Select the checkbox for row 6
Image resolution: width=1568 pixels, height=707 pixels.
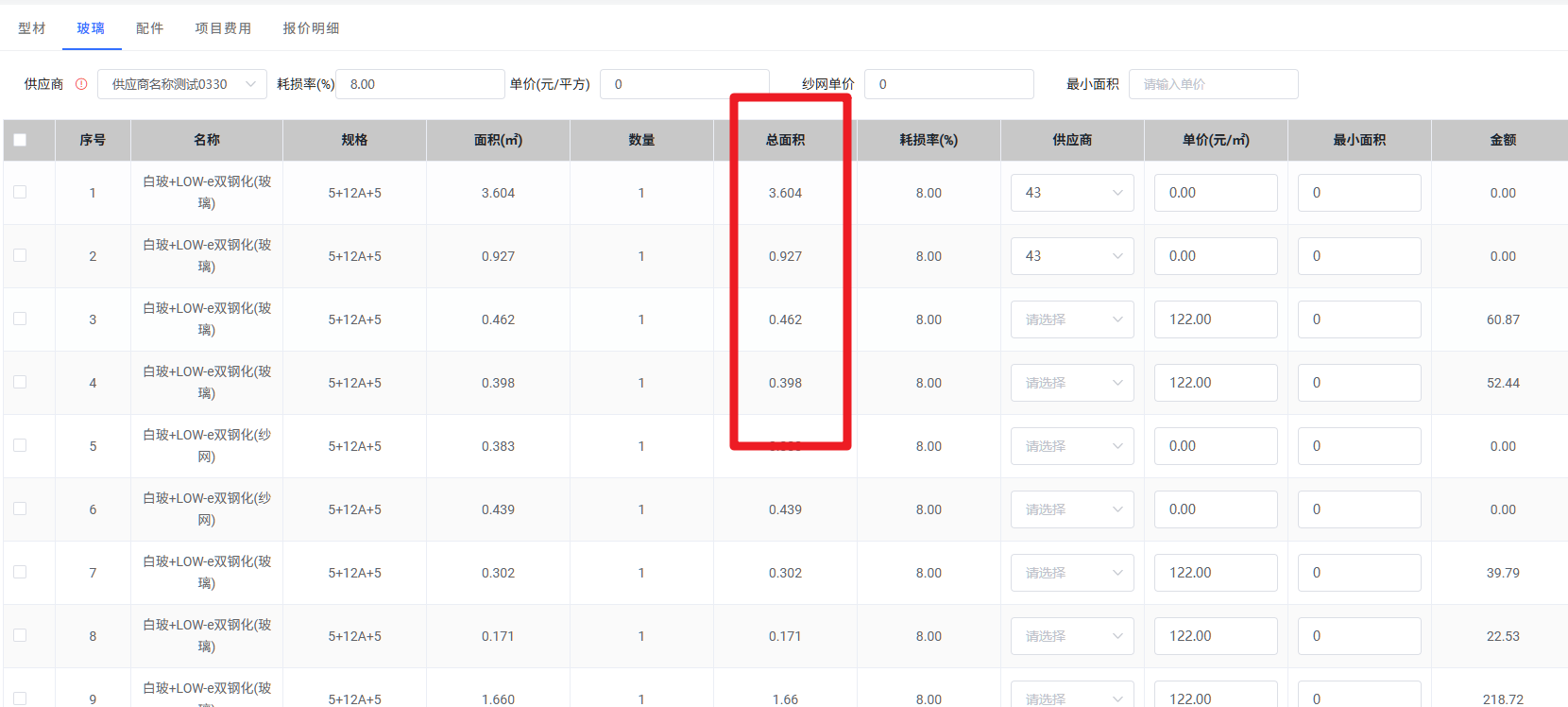20,509
